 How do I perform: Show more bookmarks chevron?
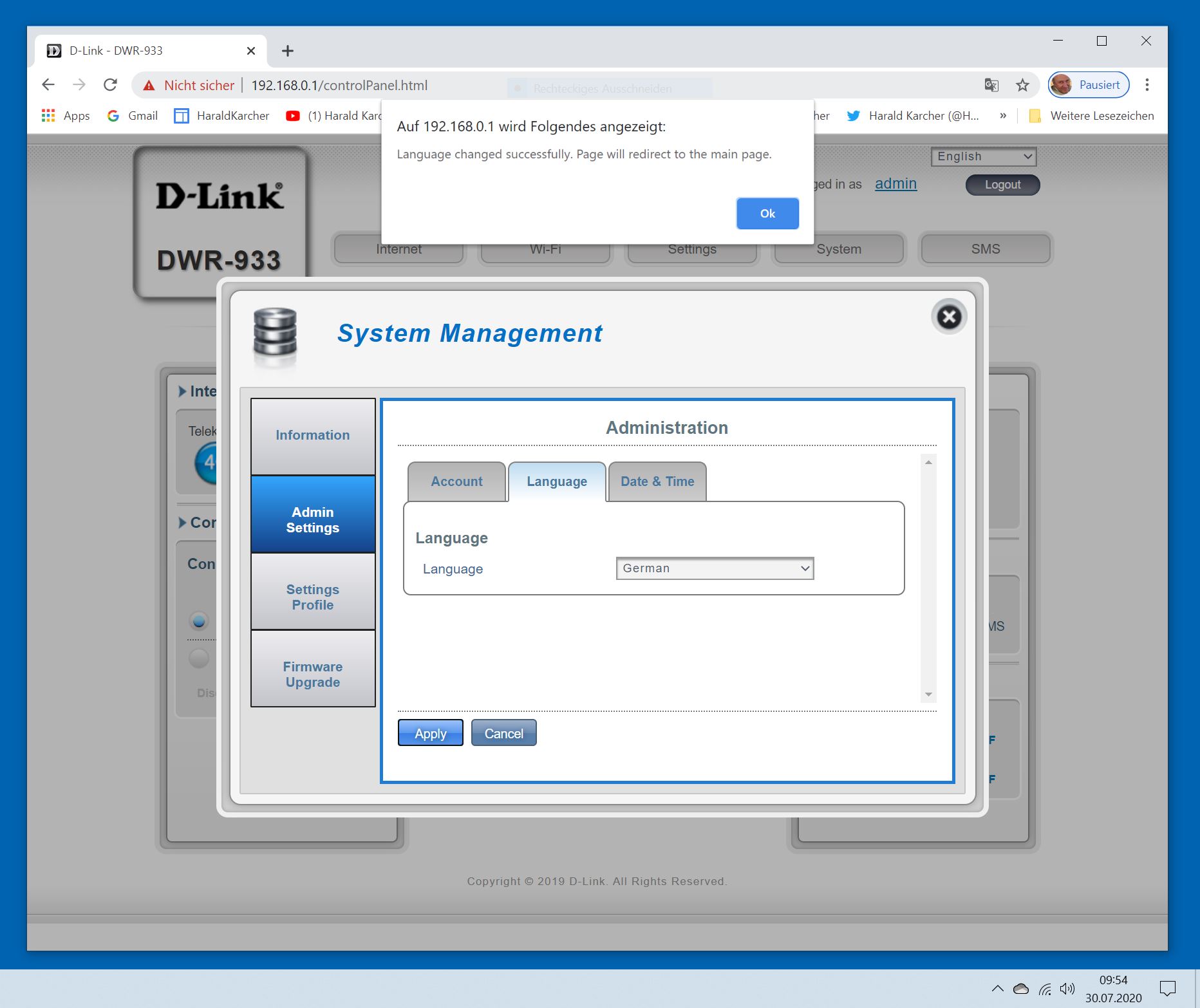coord(1003,116)
